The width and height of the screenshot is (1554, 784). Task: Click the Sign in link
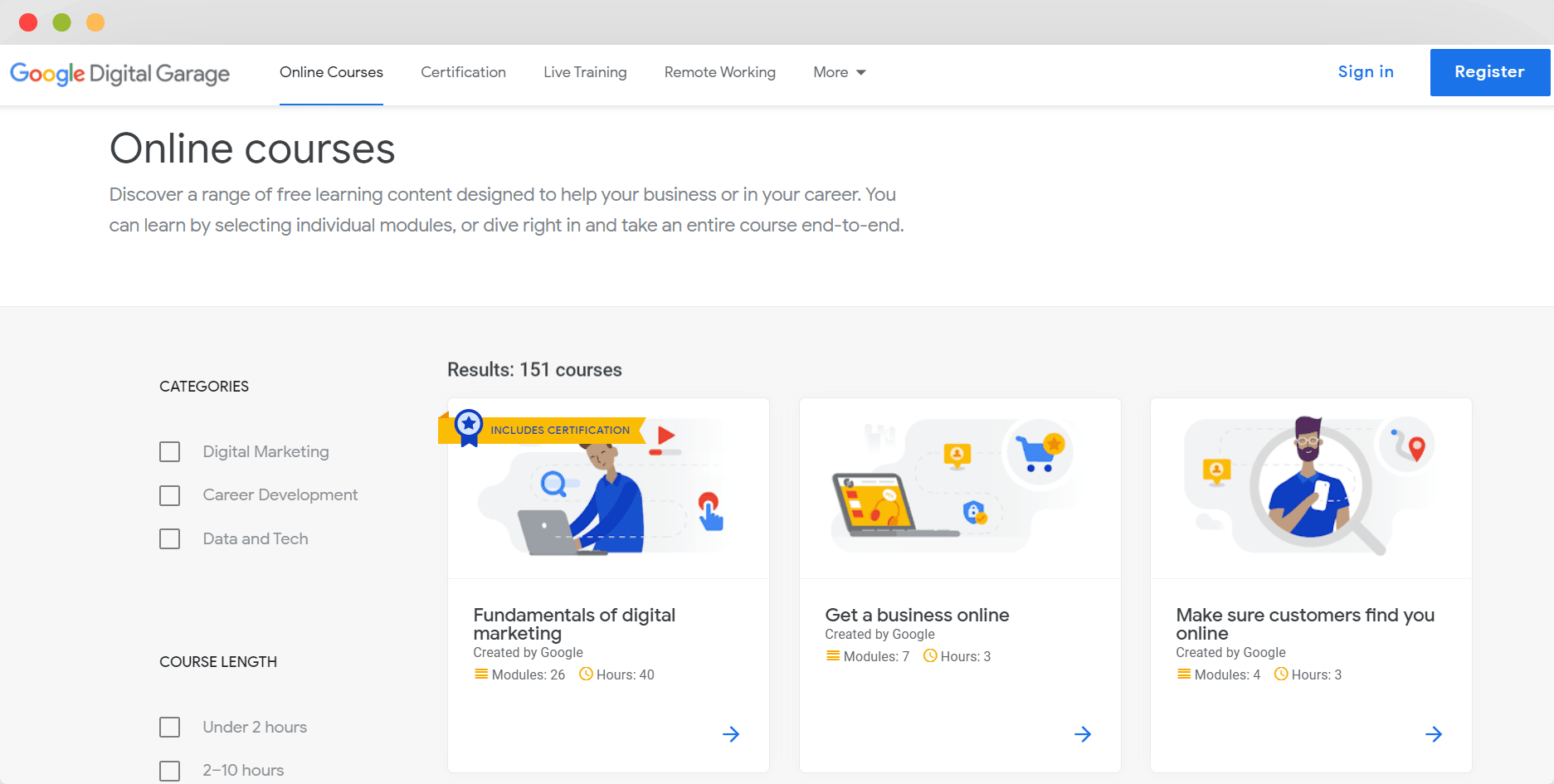(x=1366, y=72)
